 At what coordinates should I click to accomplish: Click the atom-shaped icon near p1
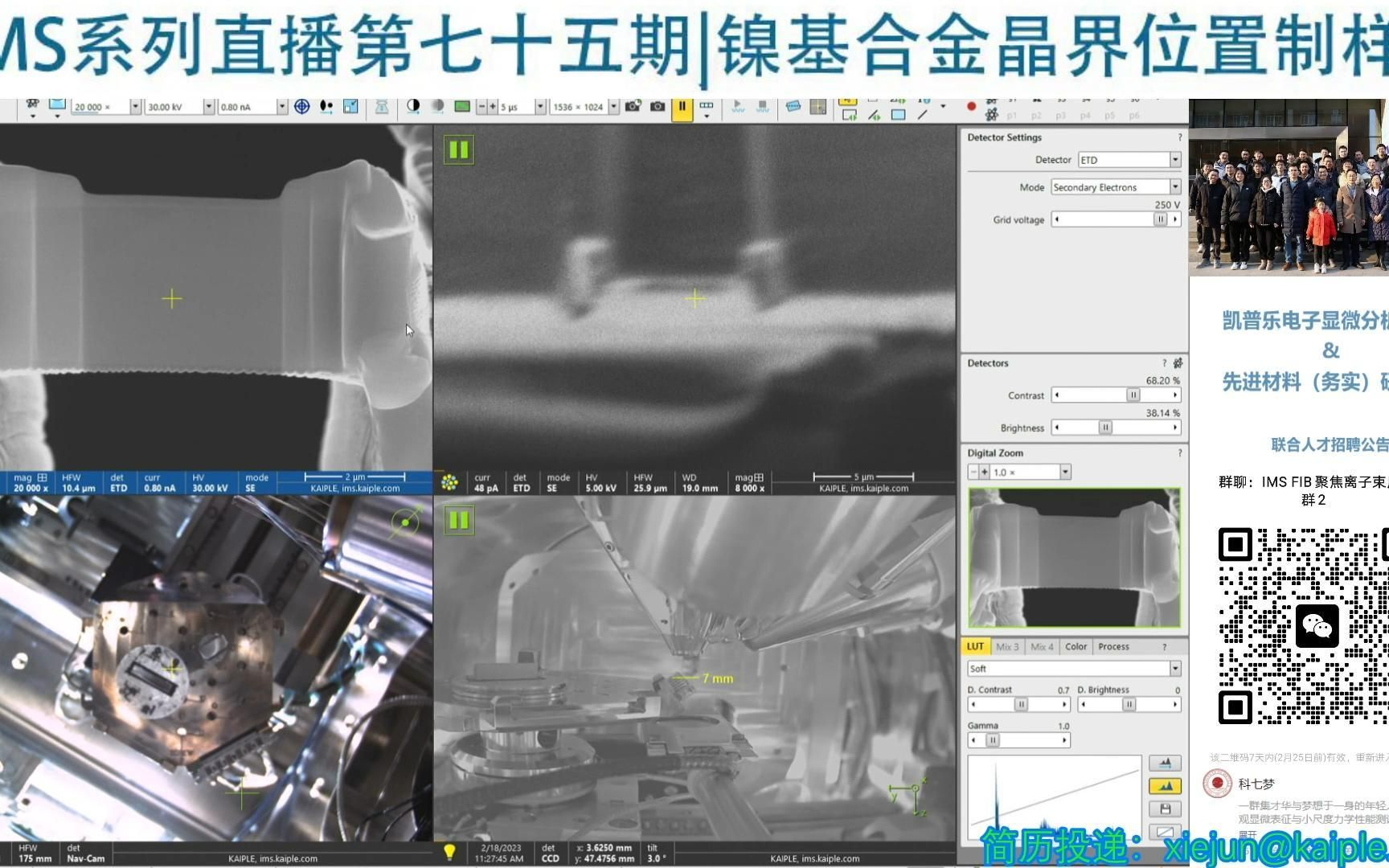[992, 115]
